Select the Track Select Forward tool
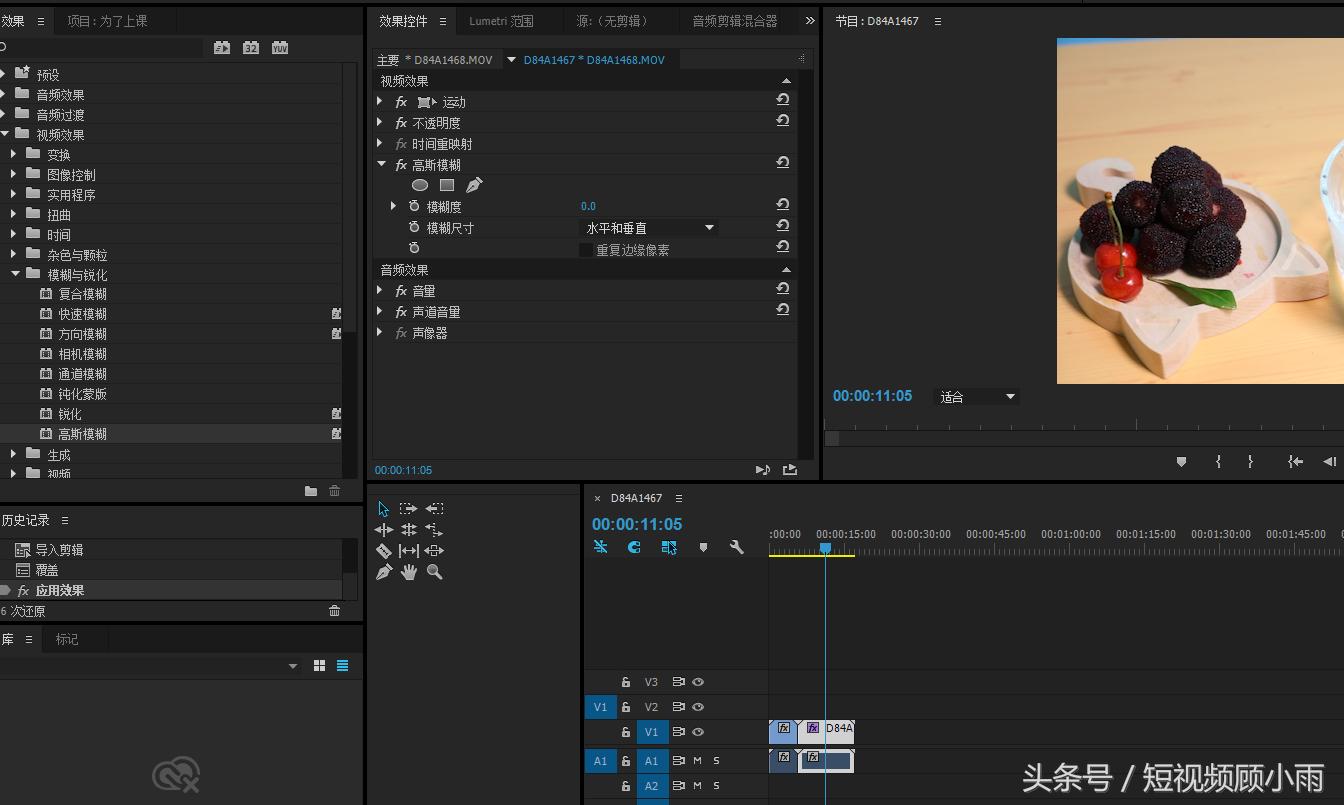Screen dimensions: 1344x805 [x=408, y=508]
